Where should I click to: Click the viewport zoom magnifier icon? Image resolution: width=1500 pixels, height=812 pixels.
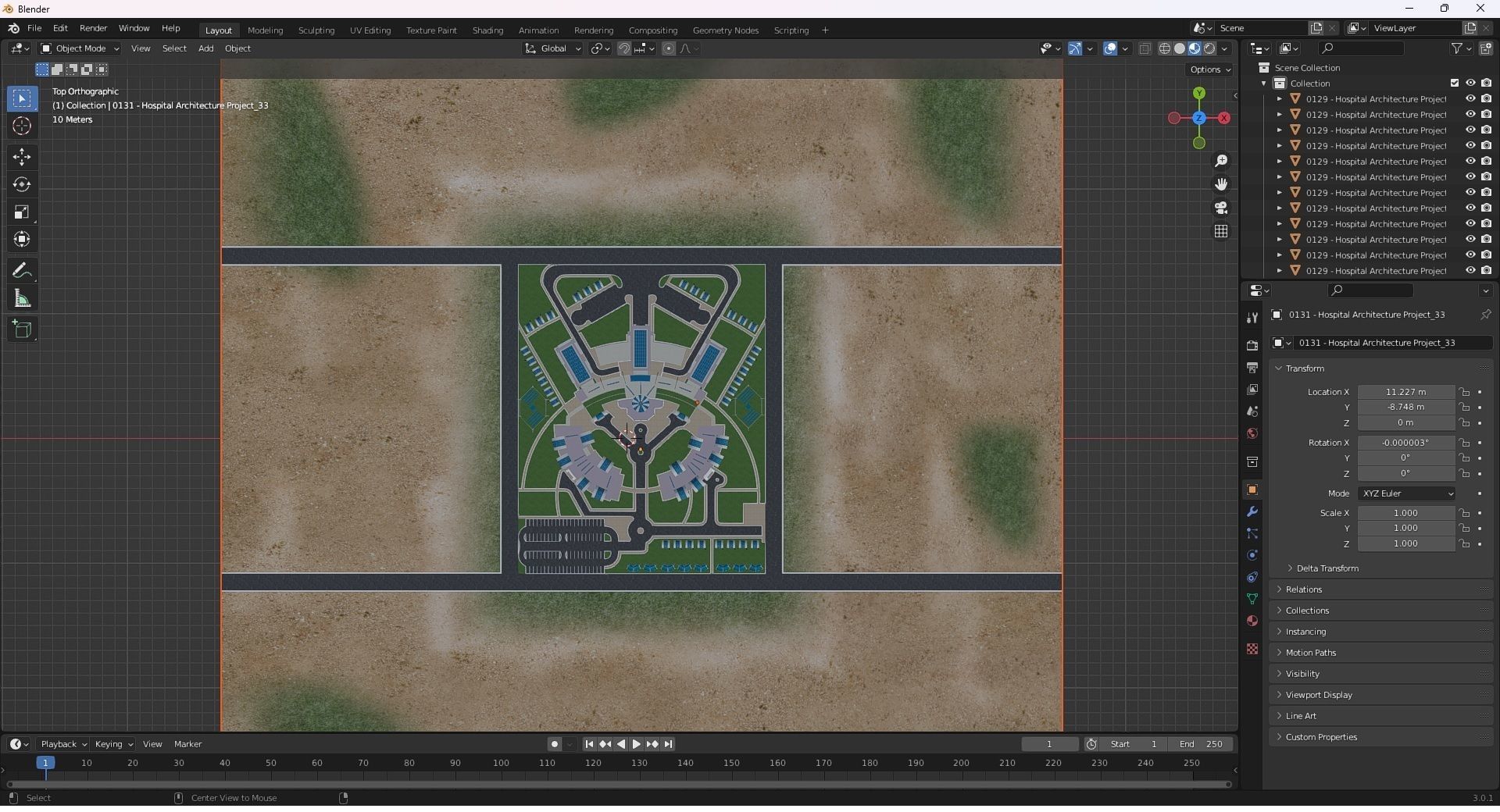point(1221,161)
